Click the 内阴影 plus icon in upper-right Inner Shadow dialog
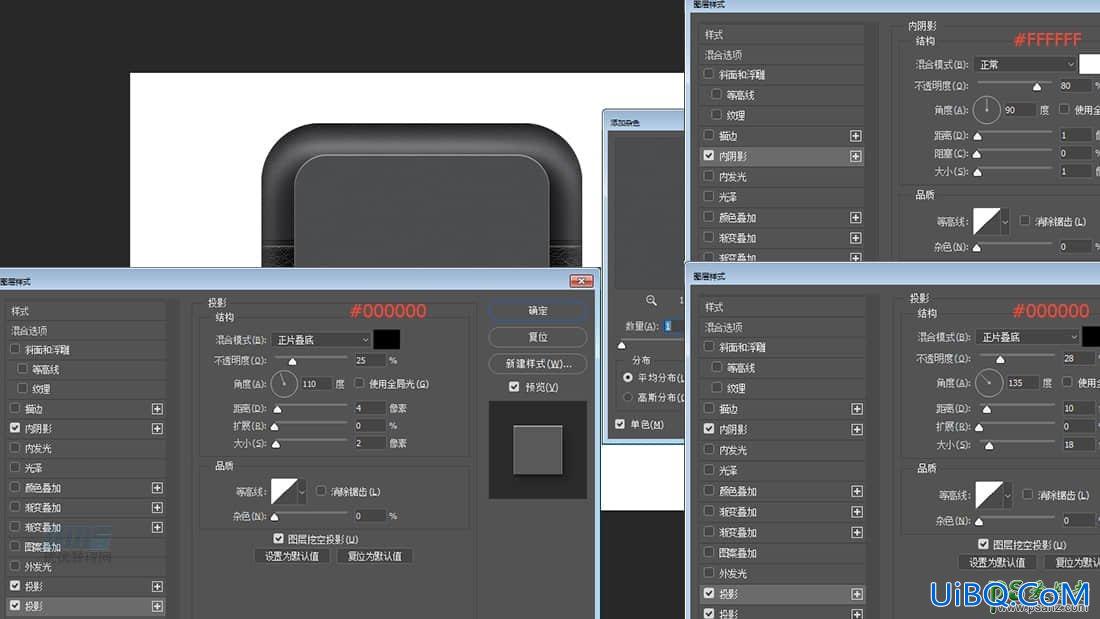This screenshot has height=619, width=1100. click(856, 156)
